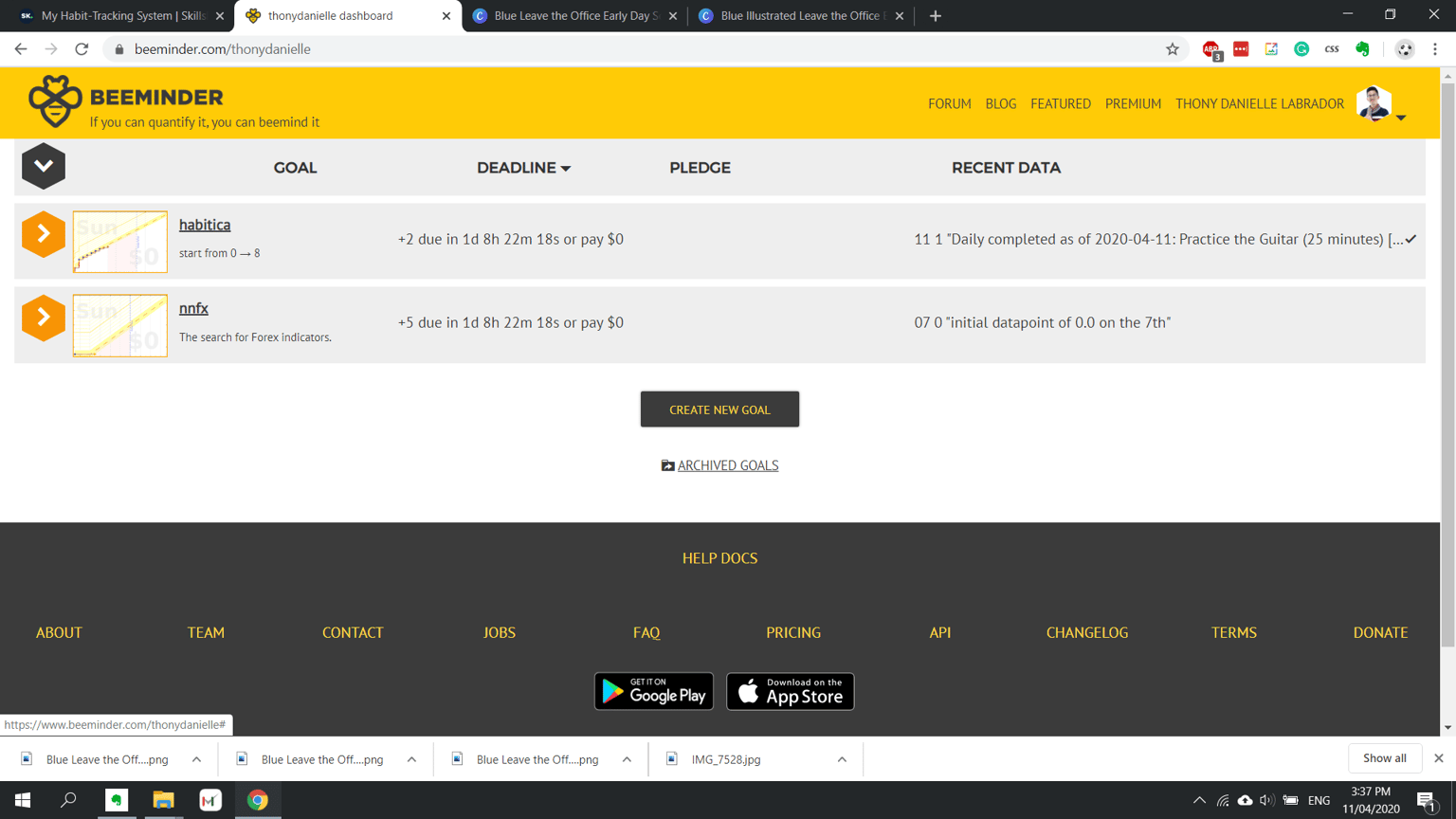Sort goals by the Deadline dropdown

tap(523, 168)
